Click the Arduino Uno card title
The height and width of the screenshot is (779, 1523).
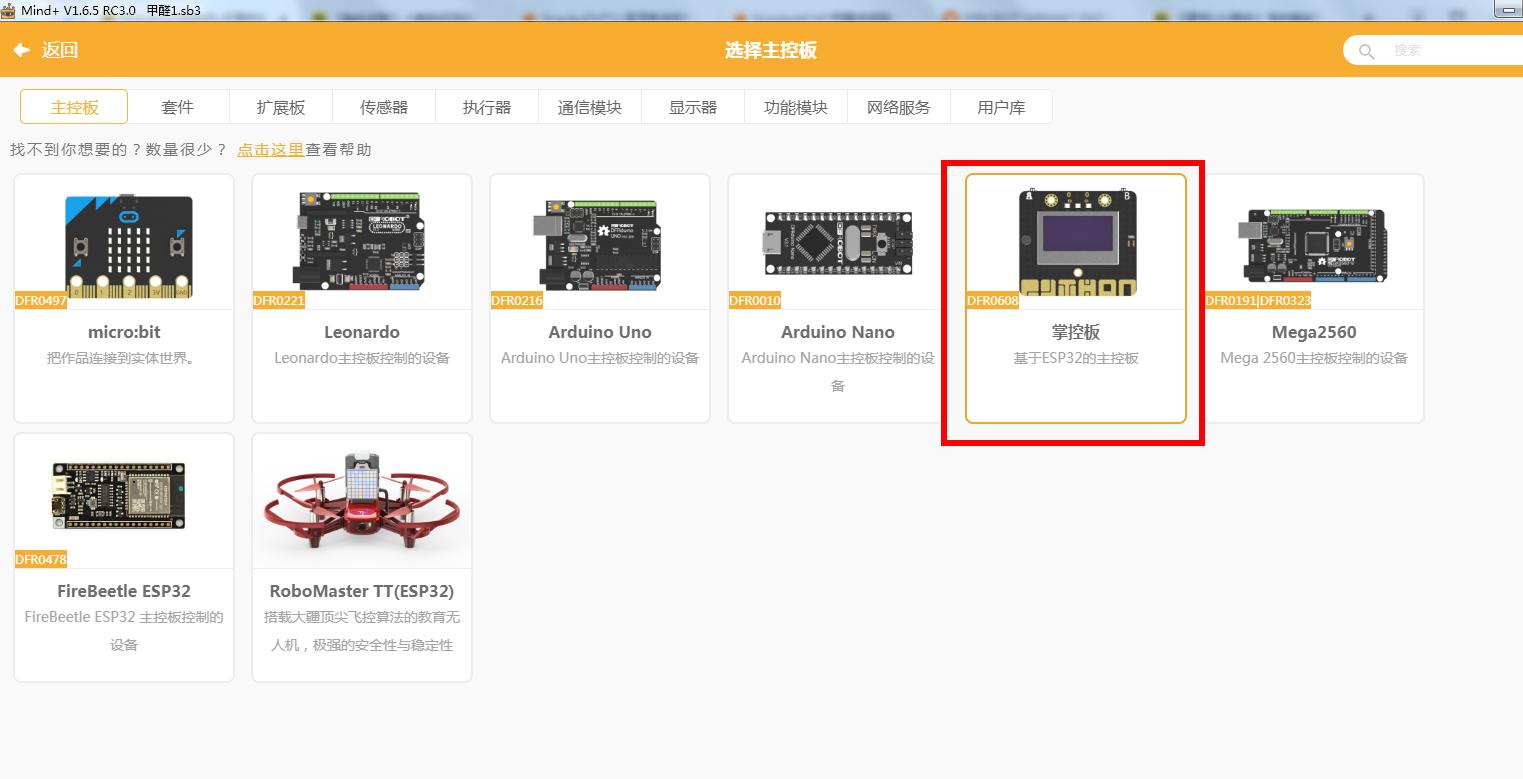coord(600,332)
